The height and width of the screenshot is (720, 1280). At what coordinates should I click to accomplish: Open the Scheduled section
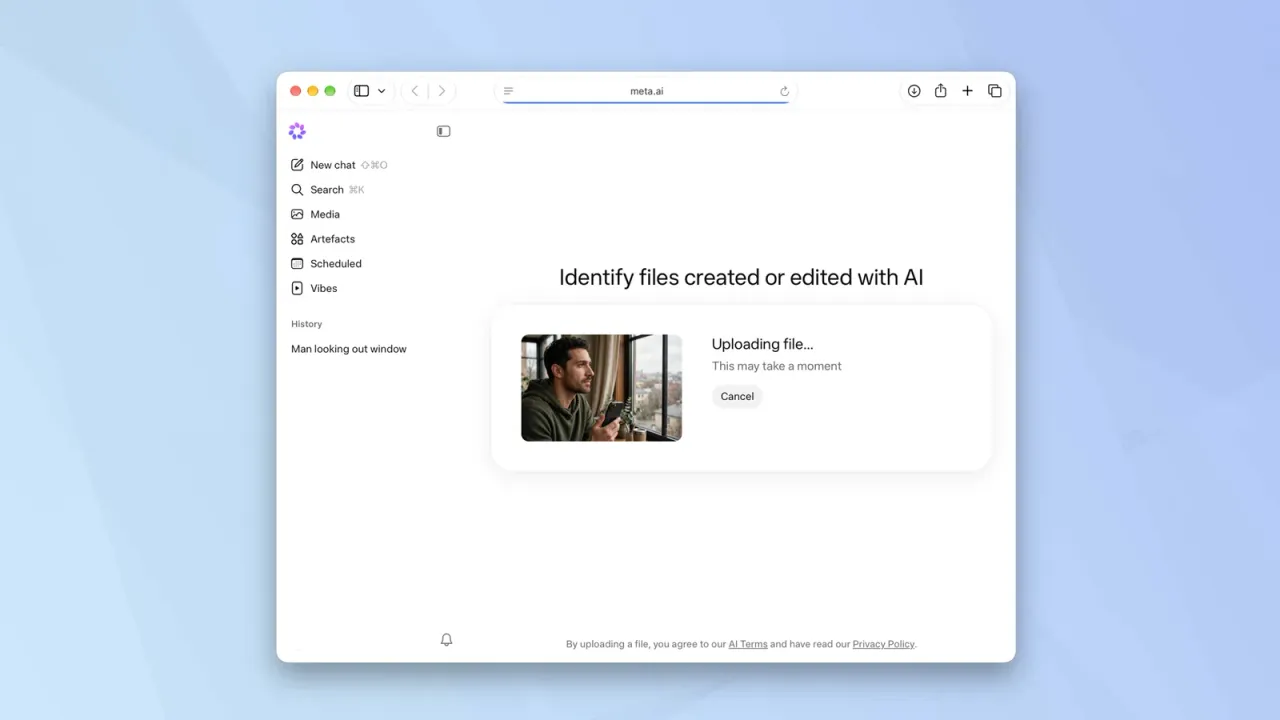click(x=326, y=264)
